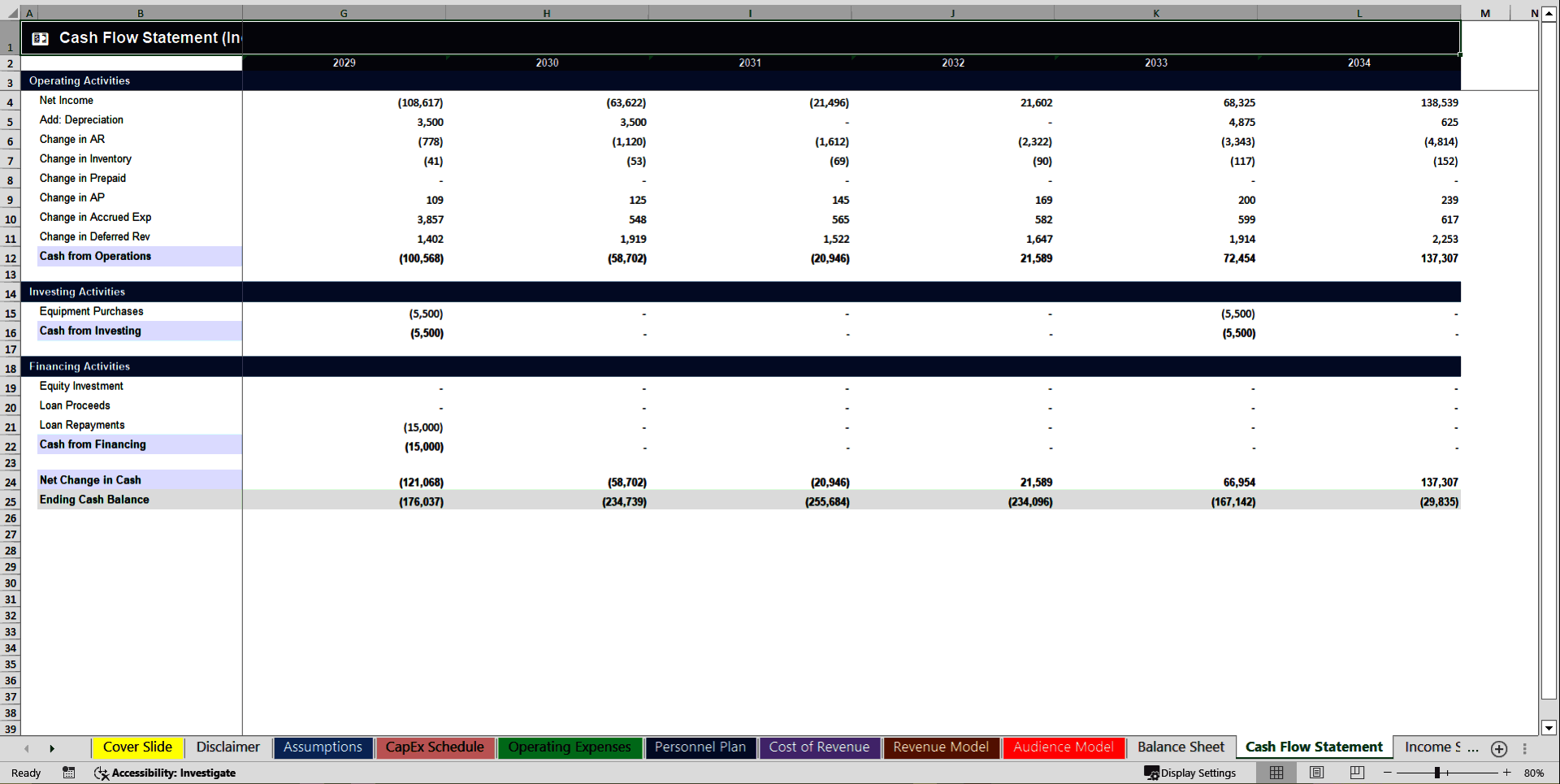Click the next sheet navigation arrow

(x=53, y=748)
